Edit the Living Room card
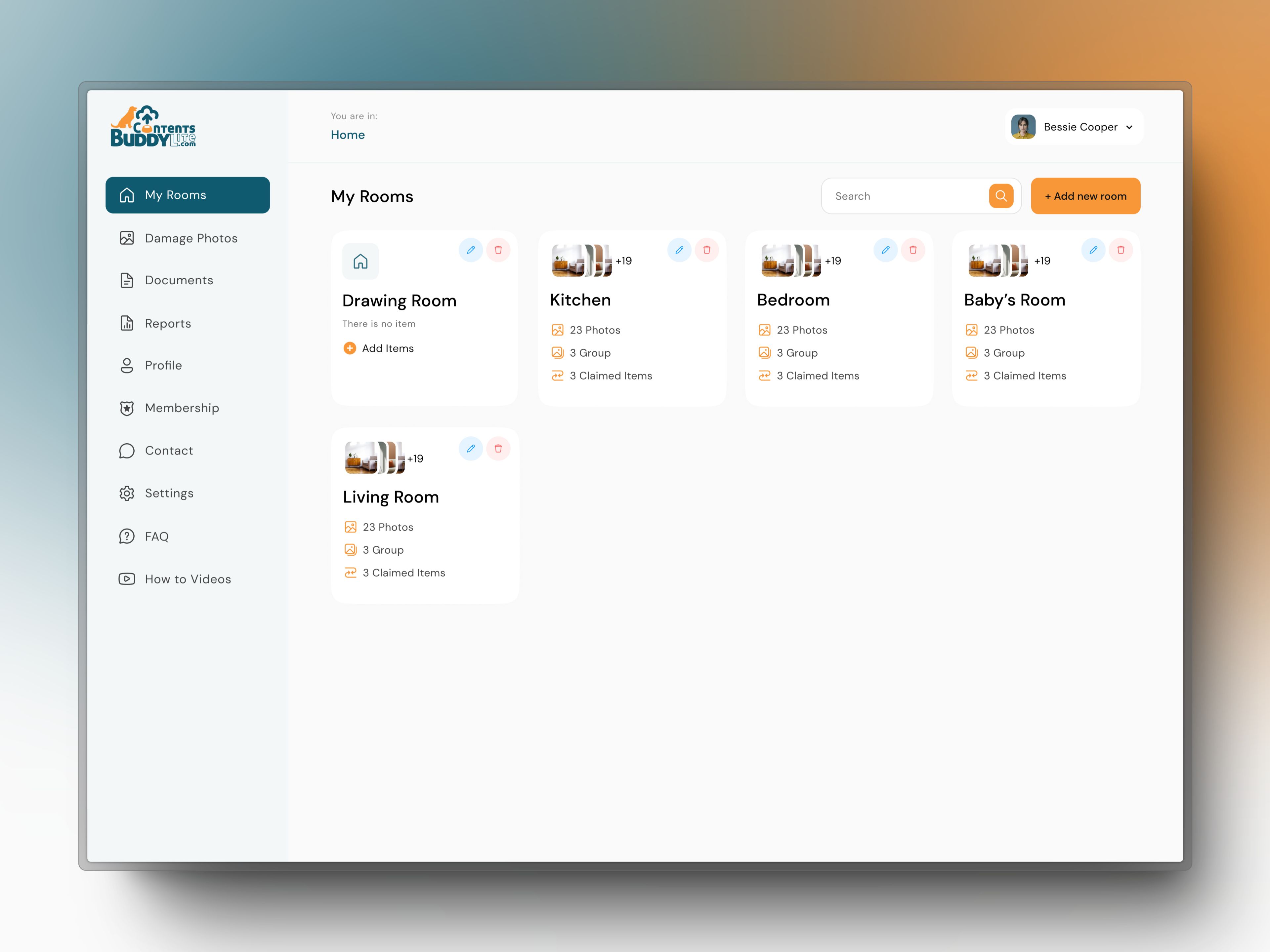 pos(471,449)
